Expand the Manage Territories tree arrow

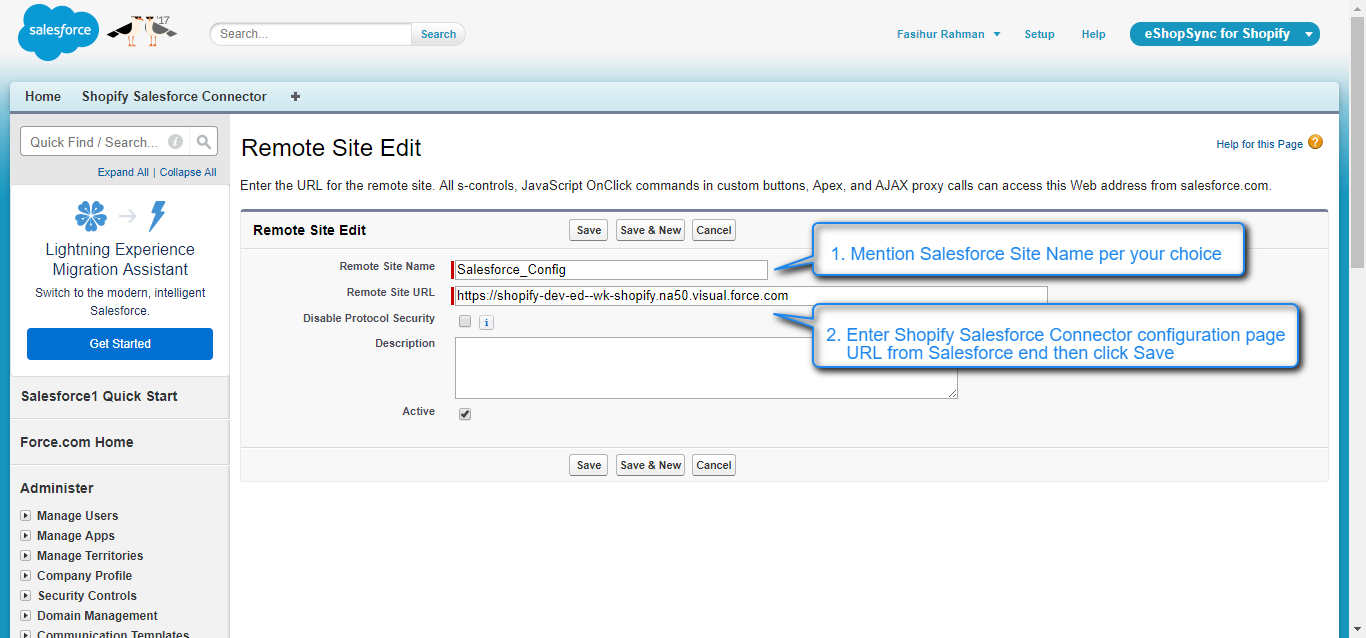26,556
